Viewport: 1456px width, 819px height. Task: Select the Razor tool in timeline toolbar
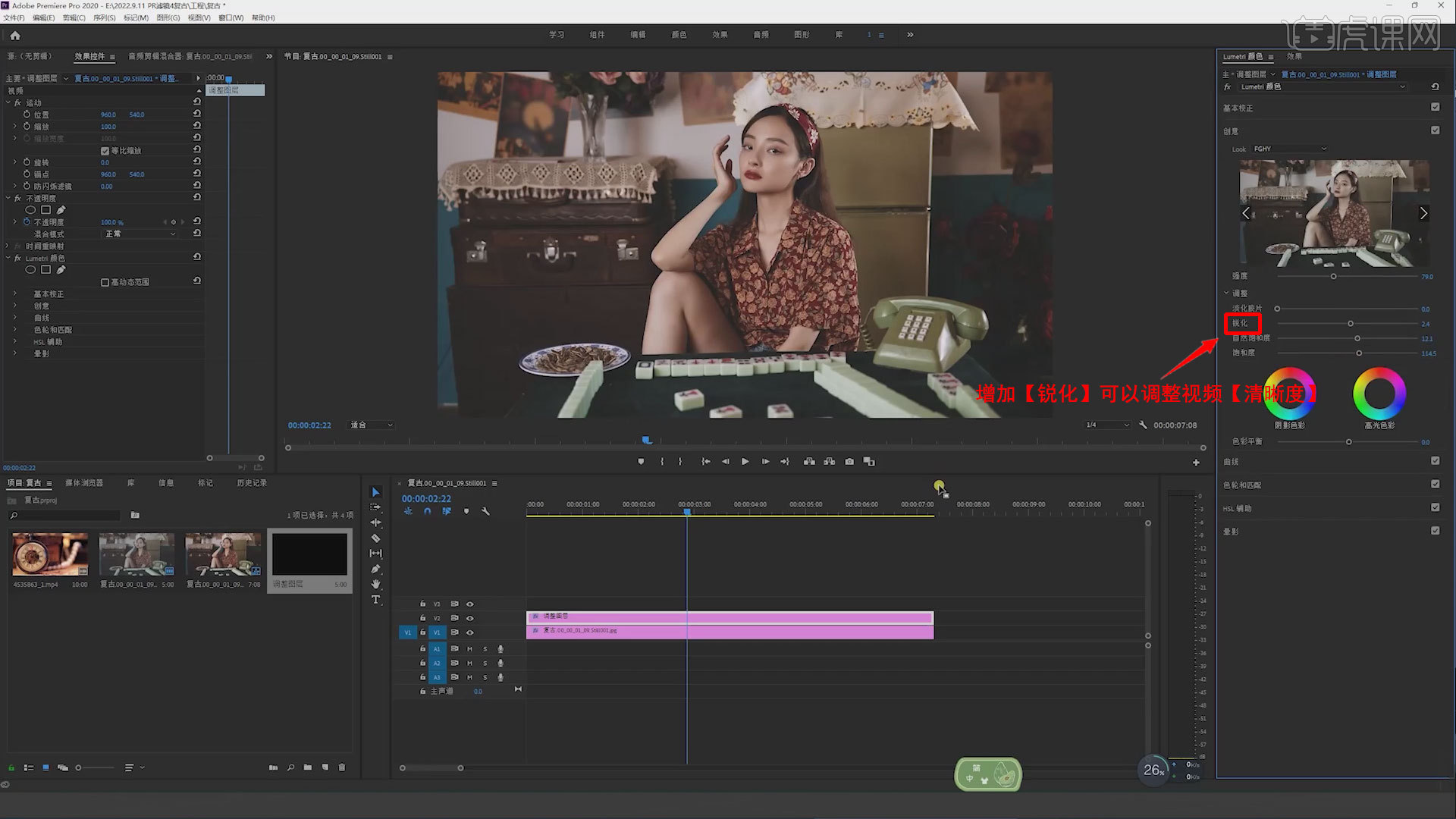click(x=375, y=538)
